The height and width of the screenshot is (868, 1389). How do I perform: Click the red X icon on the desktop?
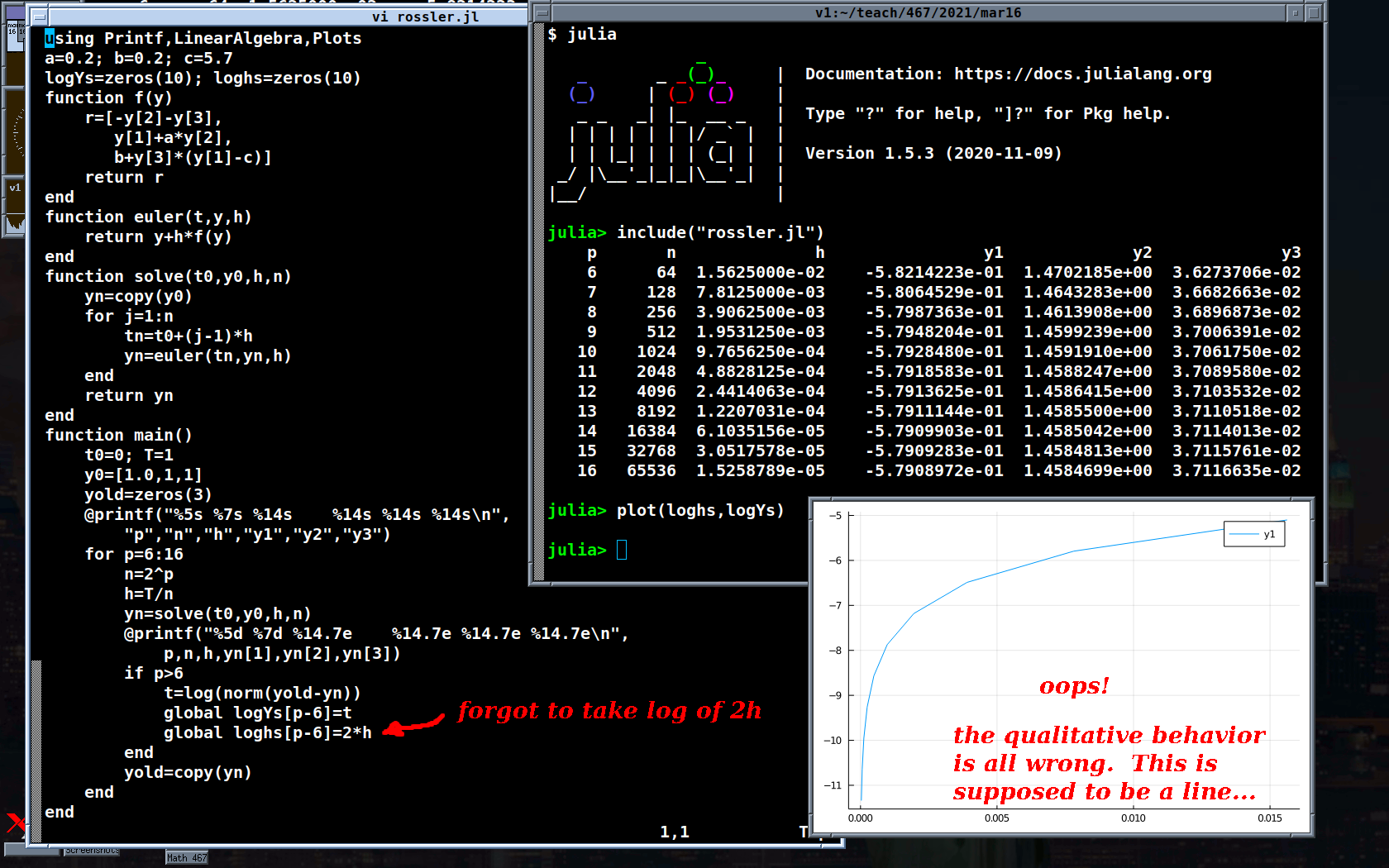click(15, 823)
